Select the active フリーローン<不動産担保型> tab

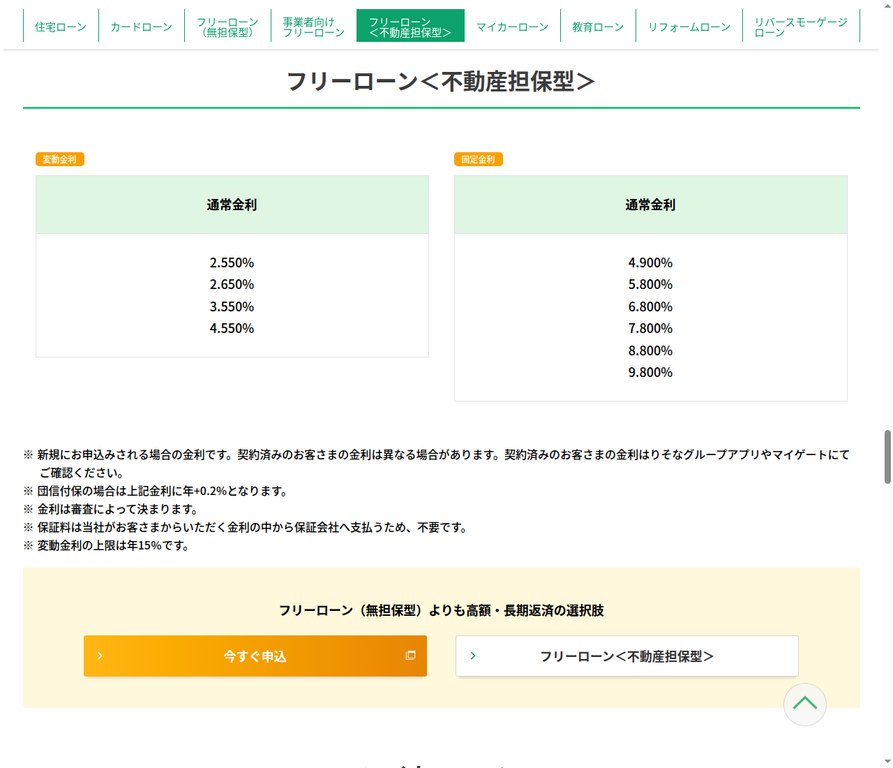tap(410, 27)
